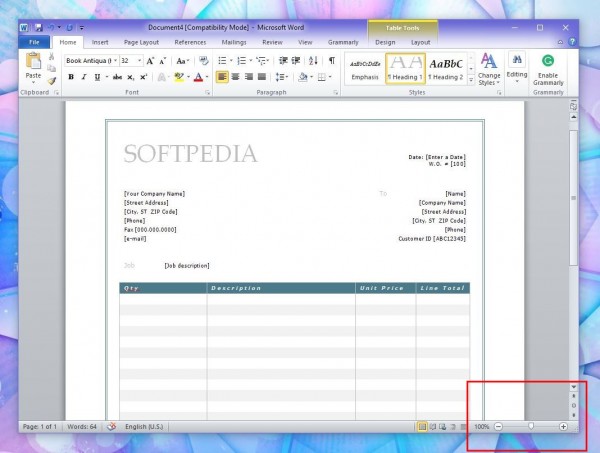Apply Subscript formatting
The image size is (600, 453).
130,77
